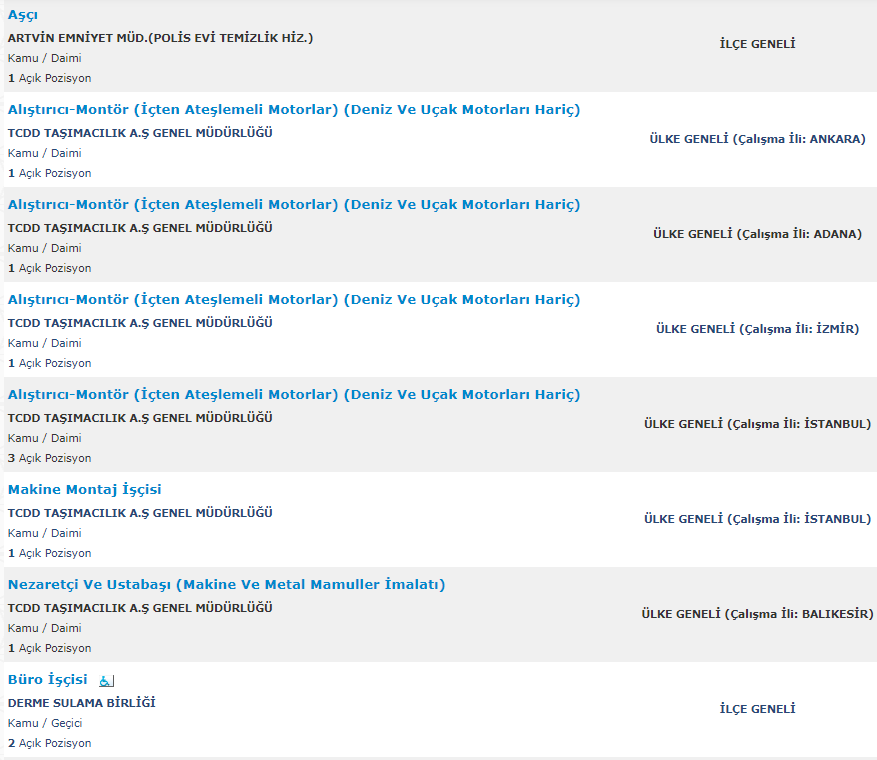Screen dimensions: 877x760
Task: Click ÜLKE GENELİ Çalışma İli: İZMİR label
Action: click(x=757, y=329)
